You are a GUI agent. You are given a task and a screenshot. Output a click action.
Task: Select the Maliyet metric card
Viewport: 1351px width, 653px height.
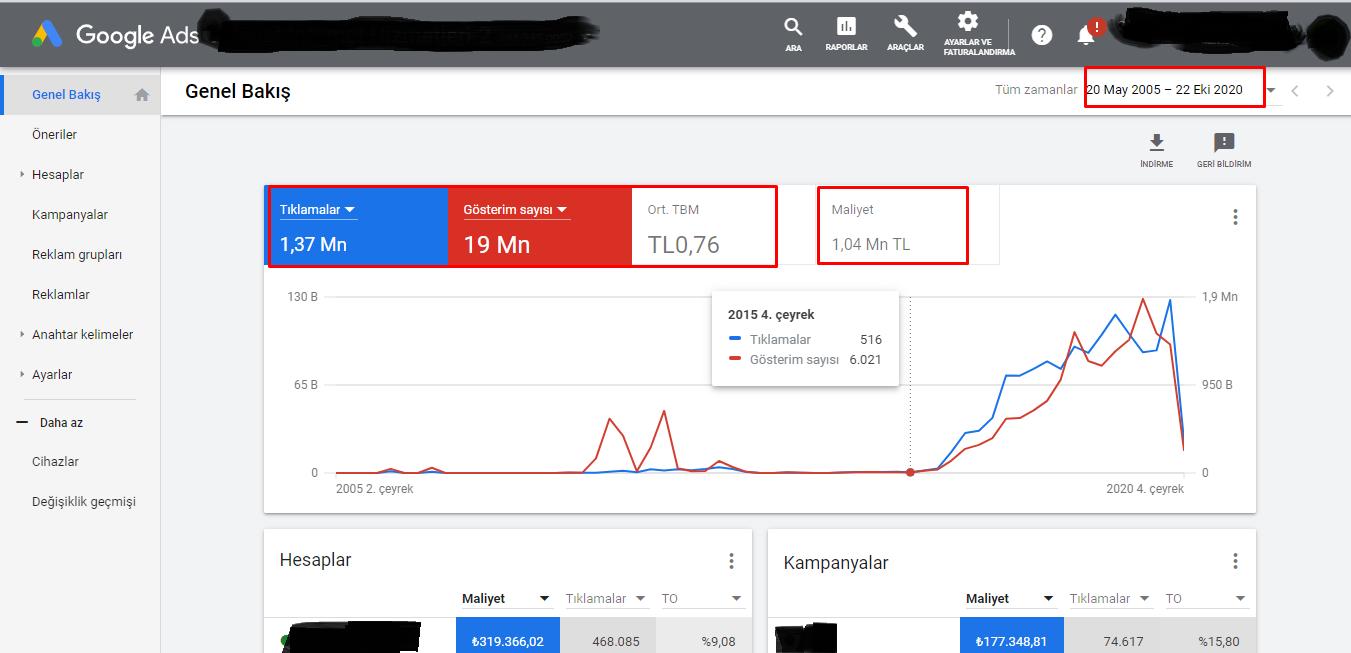[x=892, y=226]
